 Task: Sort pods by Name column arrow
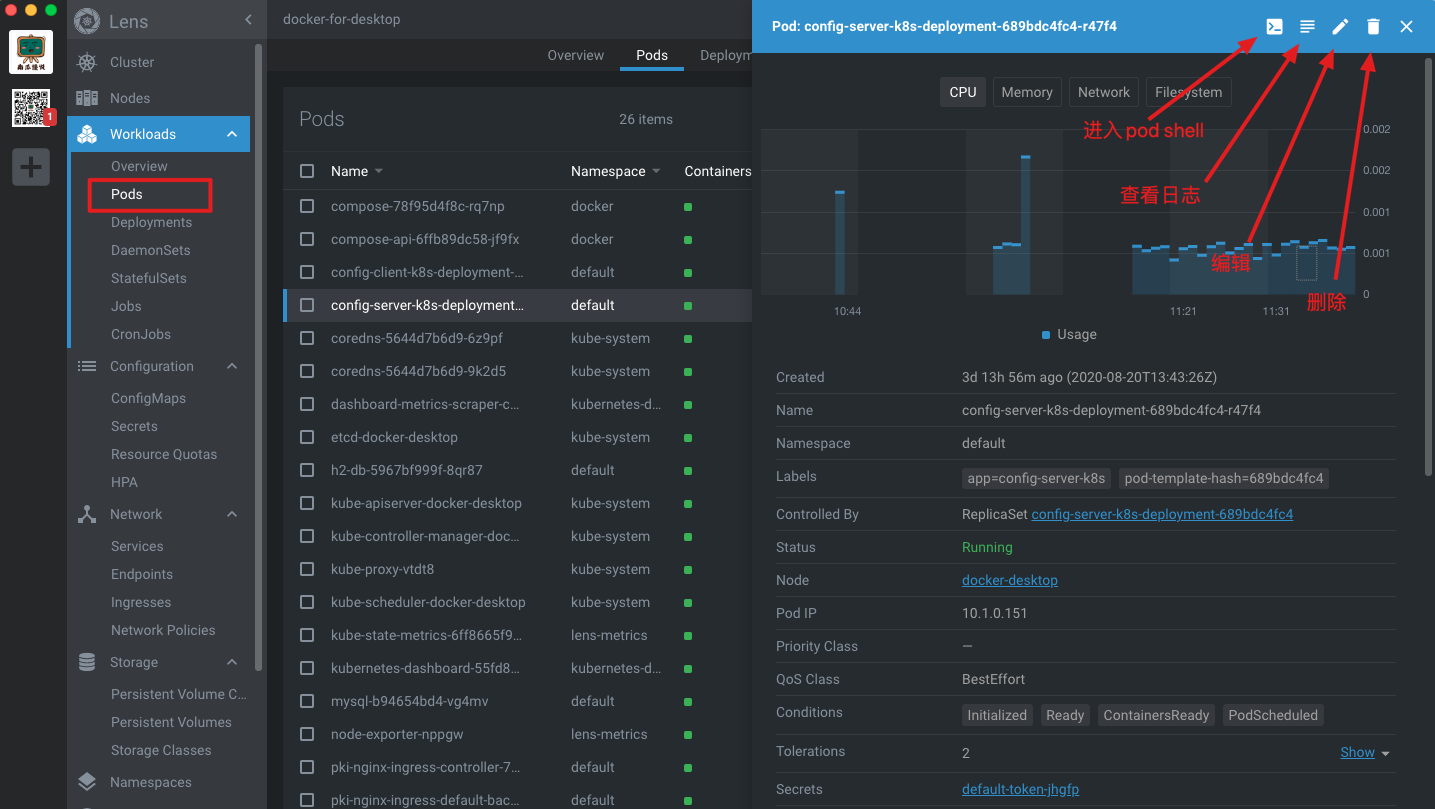(x=379, y=172)
